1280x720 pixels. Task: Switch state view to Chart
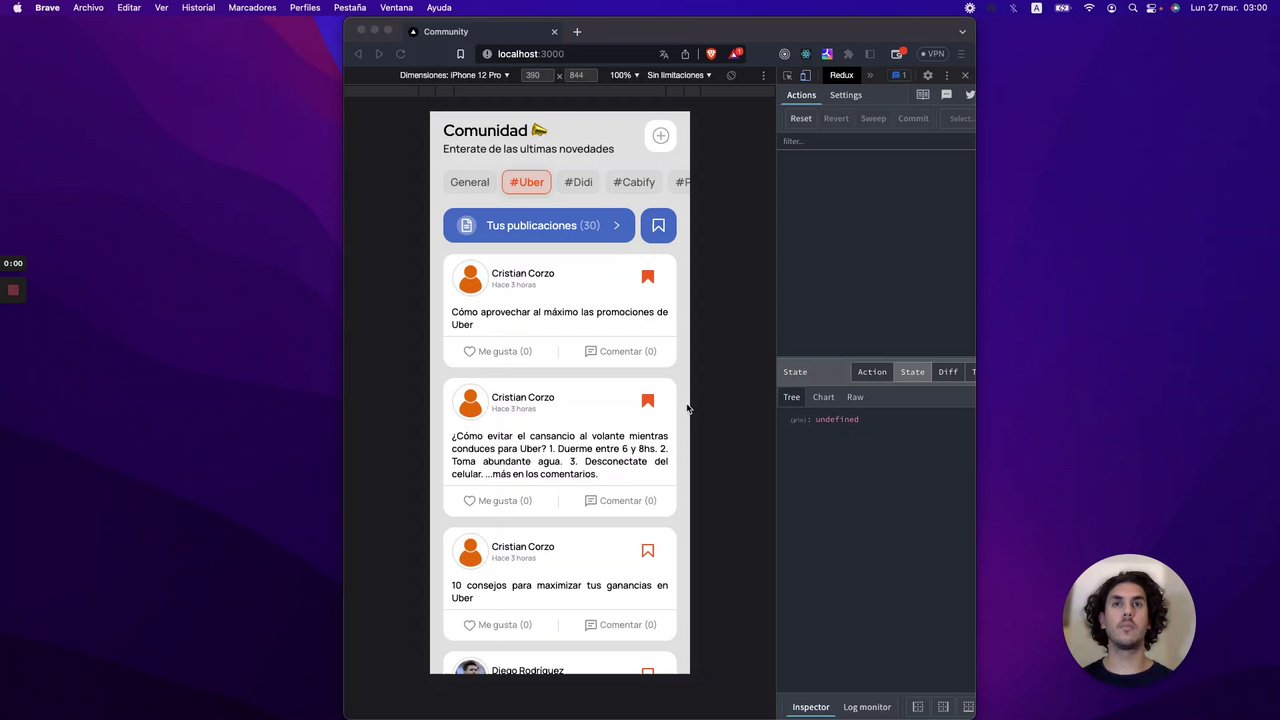coord(823,397)
